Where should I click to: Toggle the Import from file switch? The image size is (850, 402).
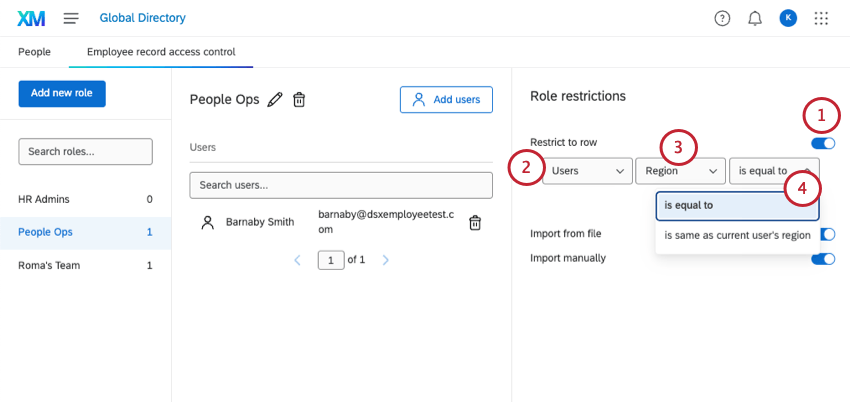[x=827, y=234]
